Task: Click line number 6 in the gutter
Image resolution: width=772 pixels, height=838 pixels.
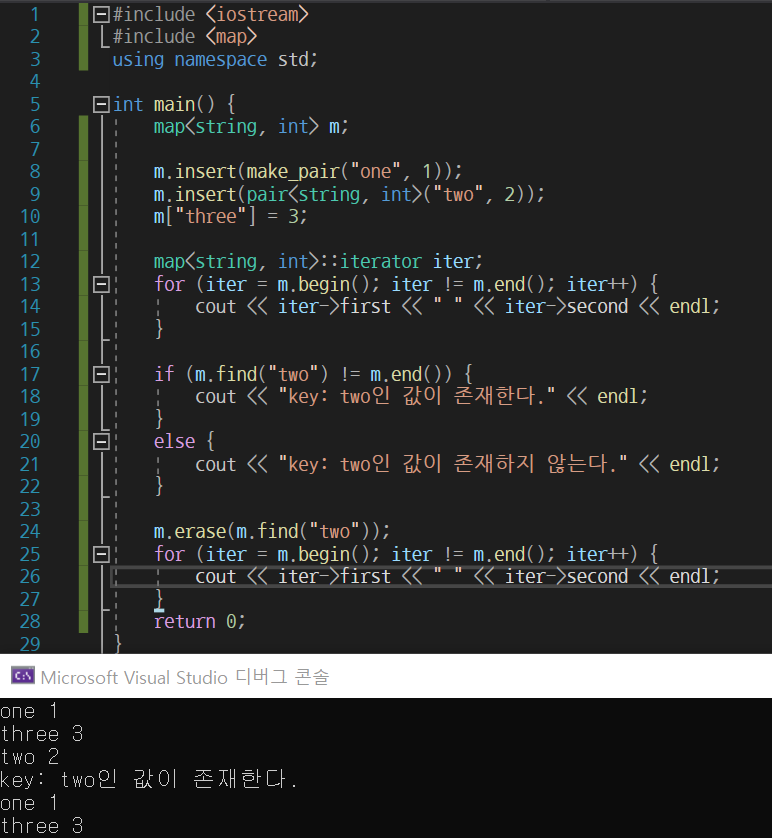Action: pos(35,127)
